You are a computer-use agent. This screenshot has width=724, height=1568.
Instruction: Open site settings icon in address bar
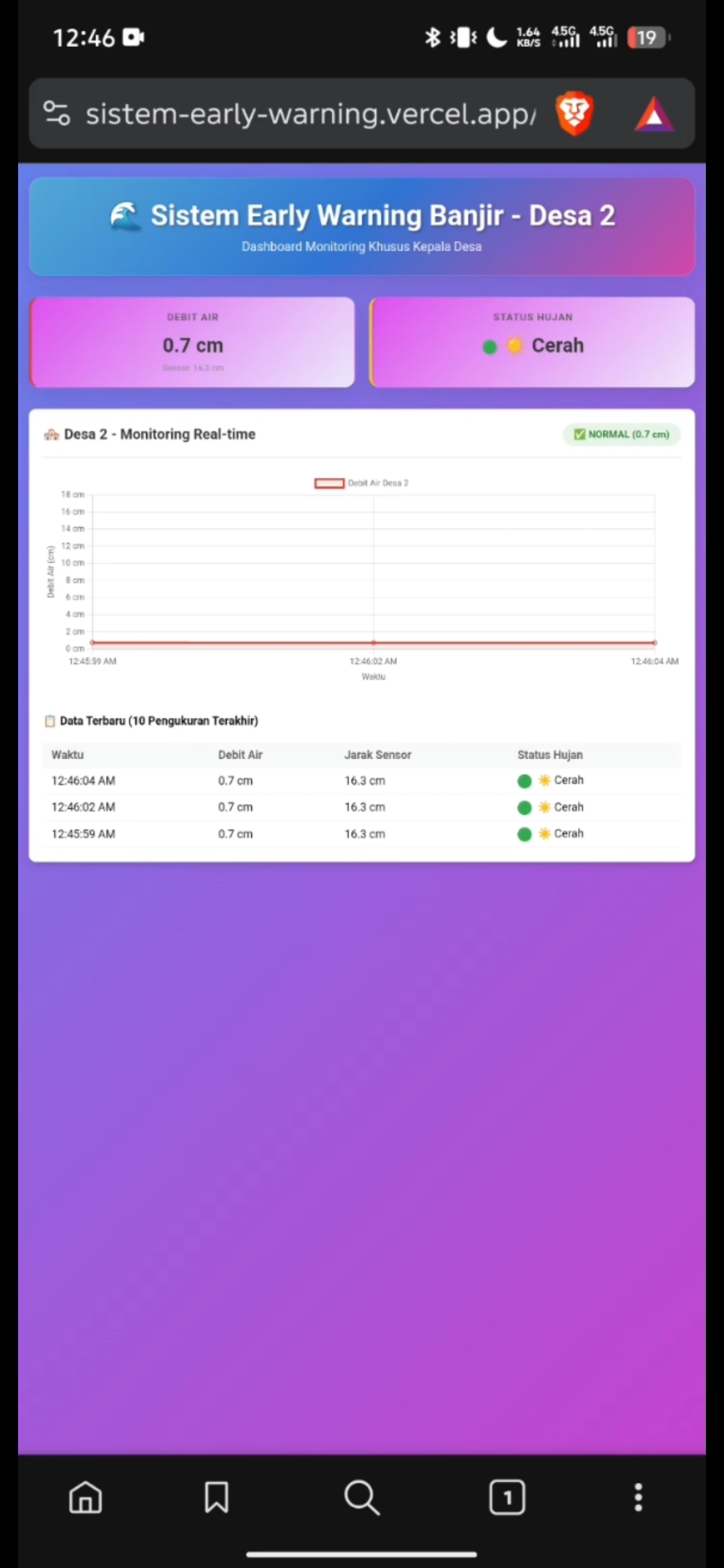[57, 113]
